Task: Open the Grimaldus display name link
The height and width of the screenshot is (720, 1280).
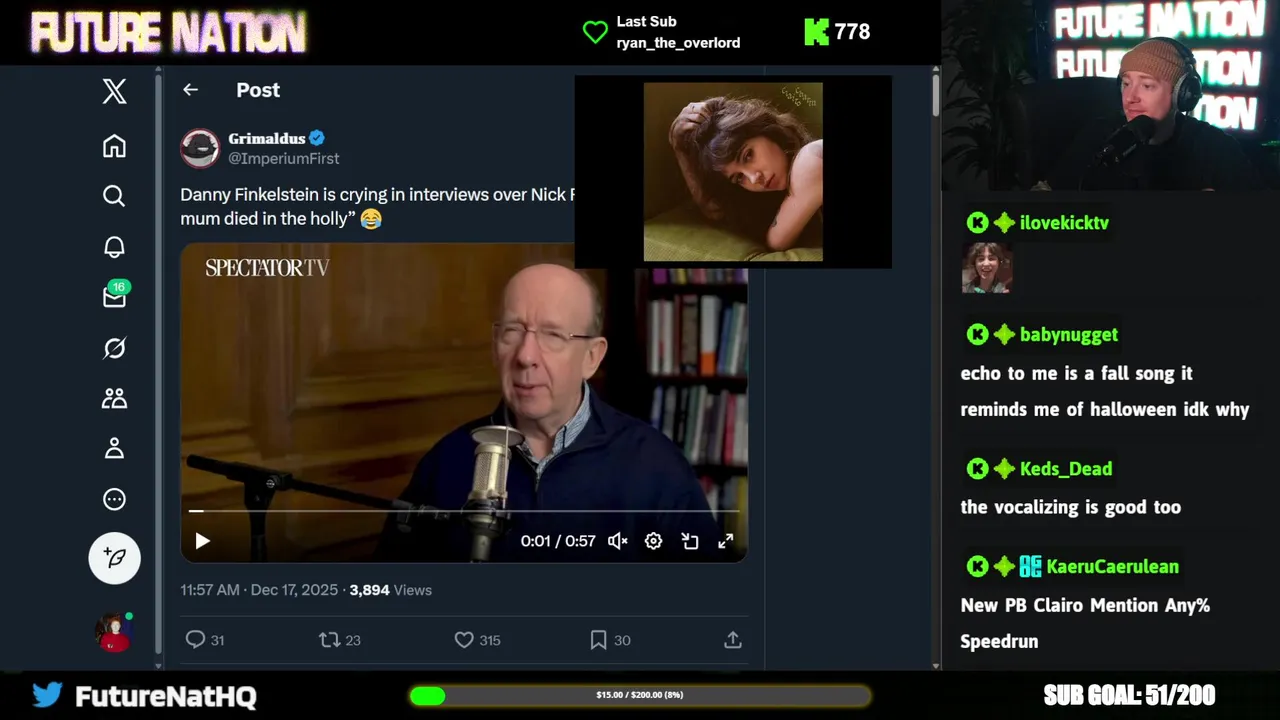Action: tap(266, 139)
